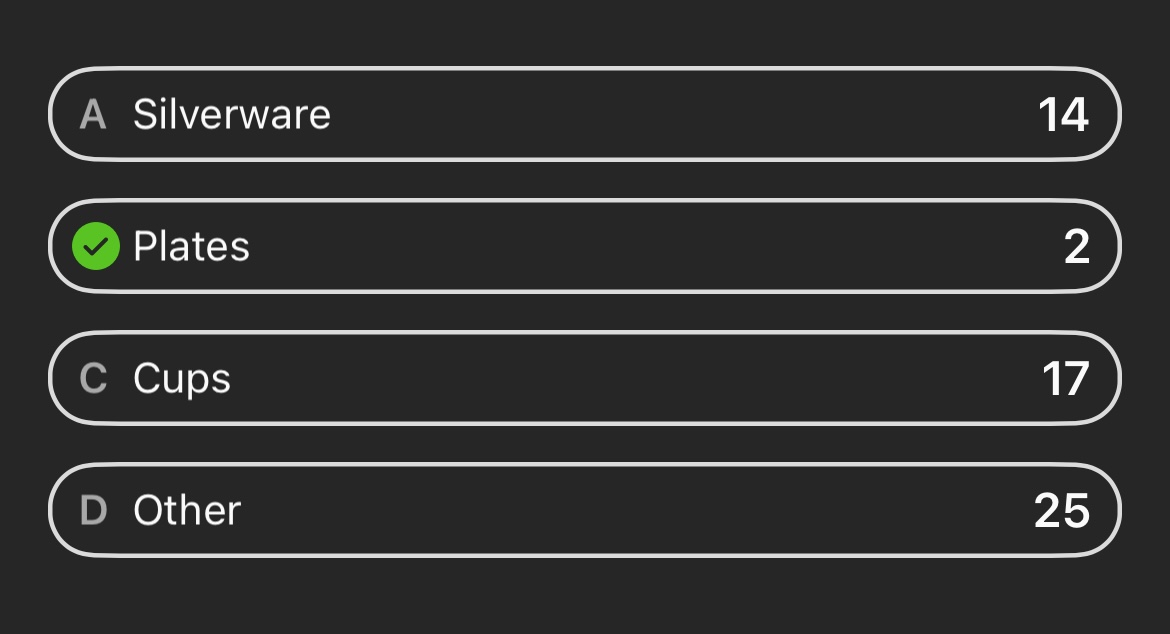This screenshot has width=1170, height=634.
Task: Click the Cups label text
Action: click(182, 380)
